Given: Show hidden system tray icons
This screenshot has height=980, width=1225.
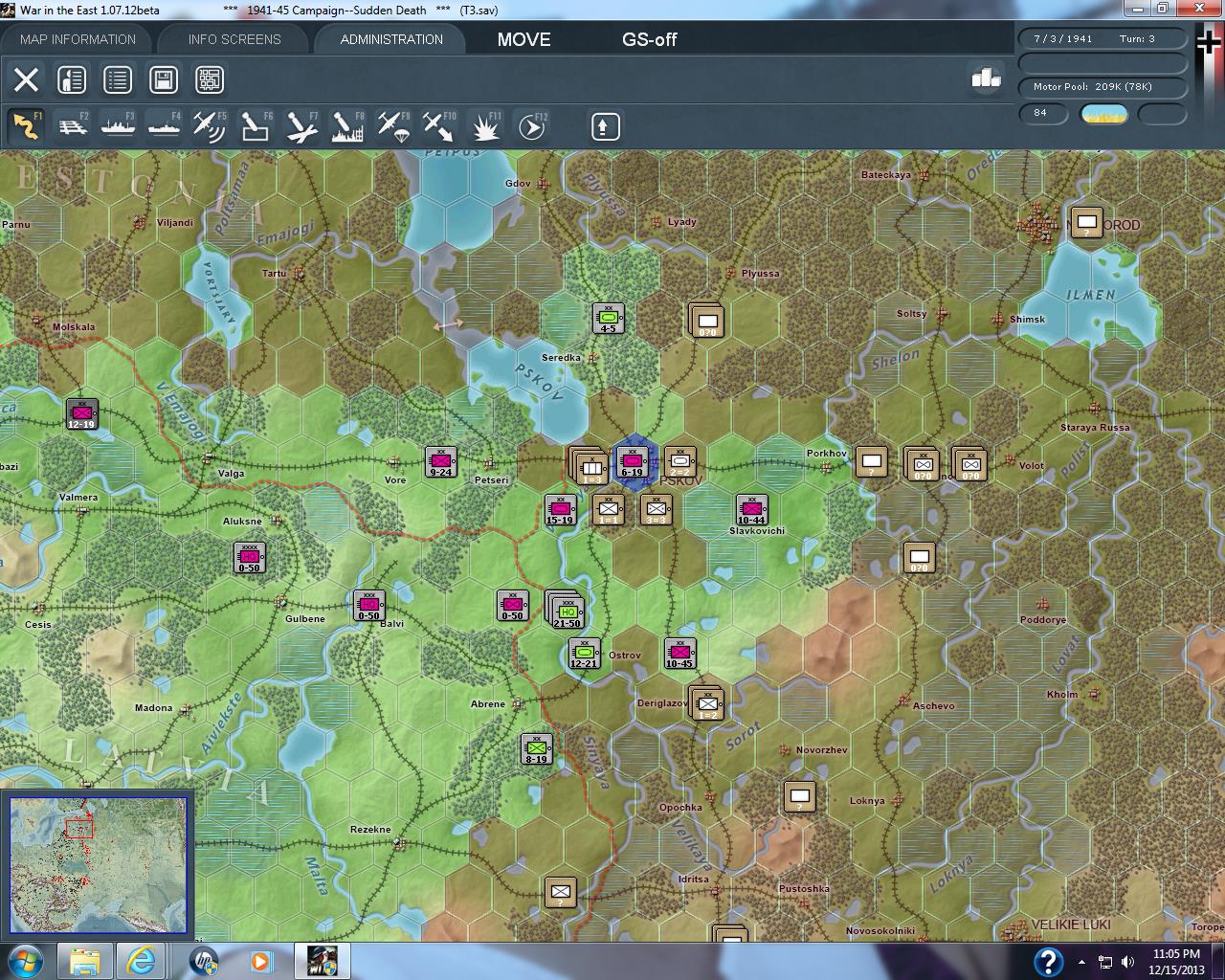Looking at the screenshot, I should pyautogui.click(x=1081, y=962).
